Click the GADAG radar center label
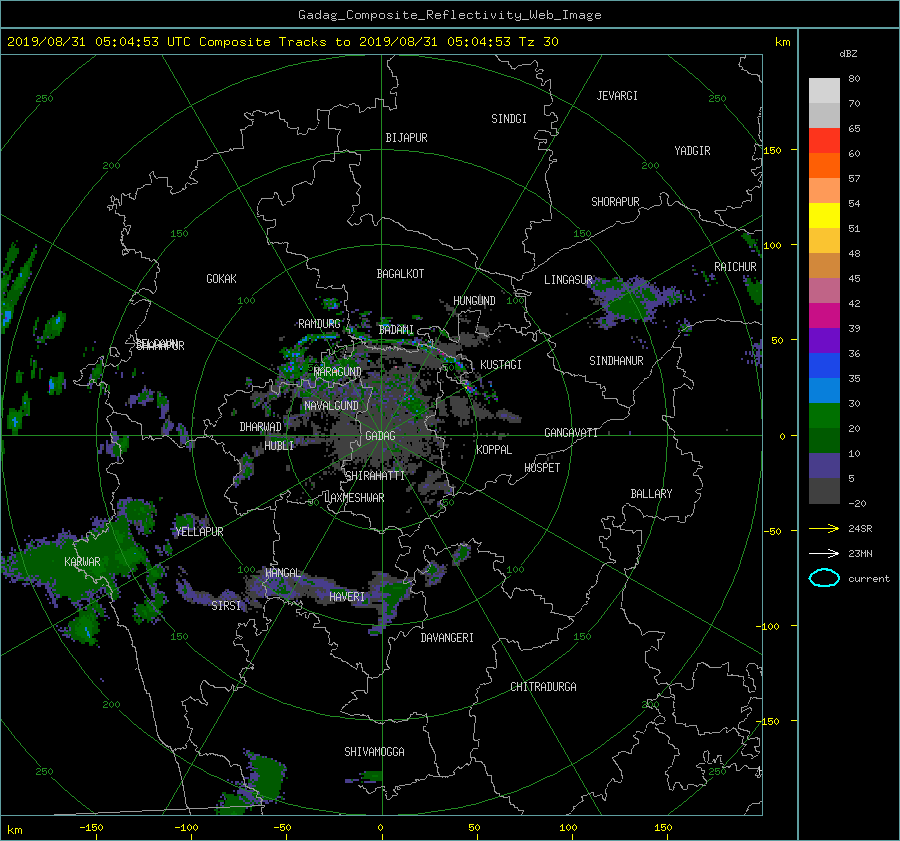Viewport: 900px width, 841px height. point(380,436)
